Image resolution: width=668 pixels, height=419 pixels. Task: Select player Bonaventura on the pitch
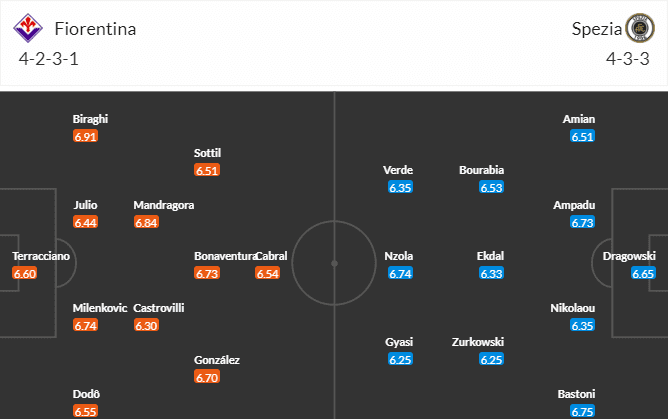(x=225, y=256)
